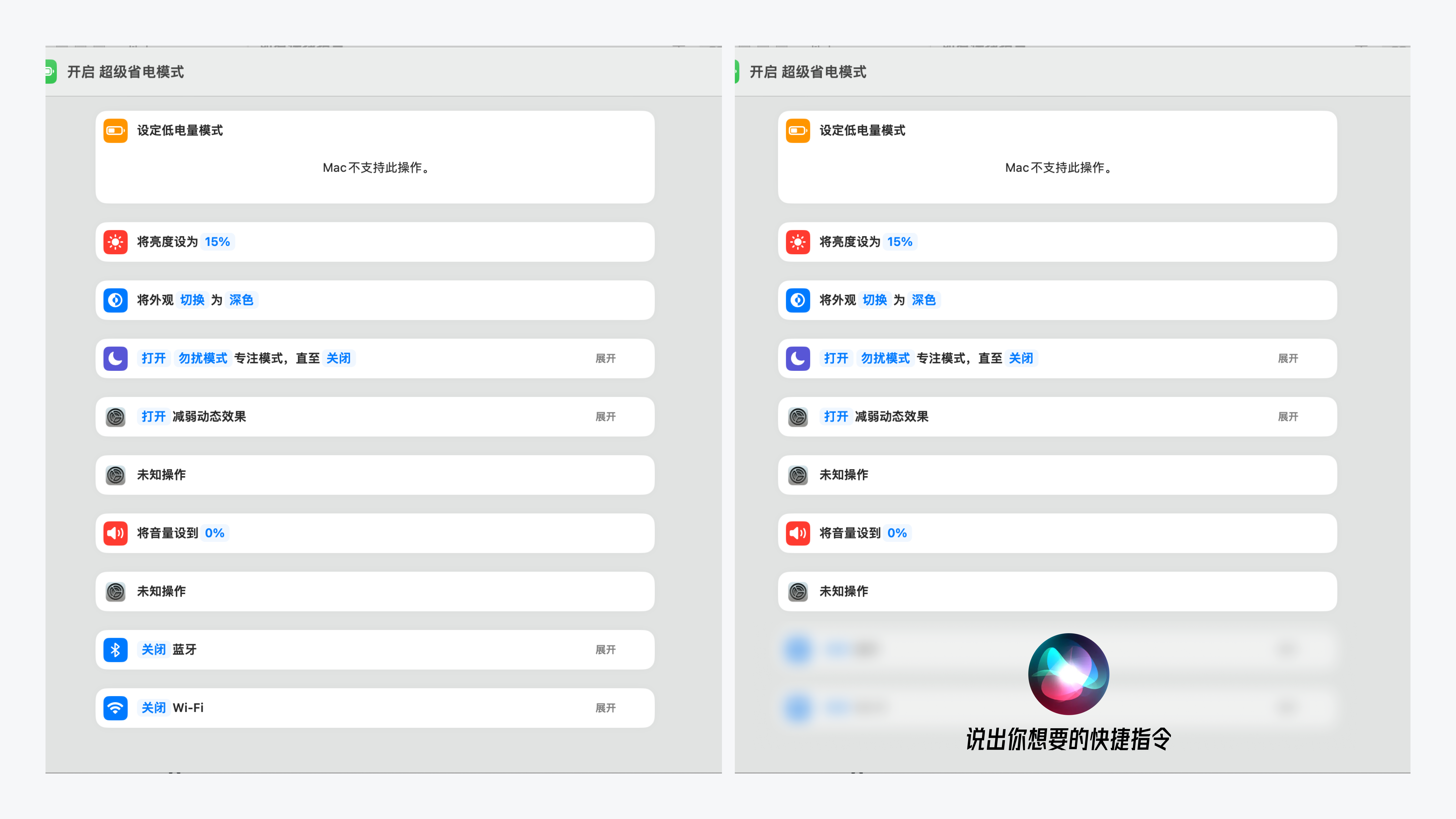
Task: Expand the left 蓝牙 action details
Action: coord(605,649)
